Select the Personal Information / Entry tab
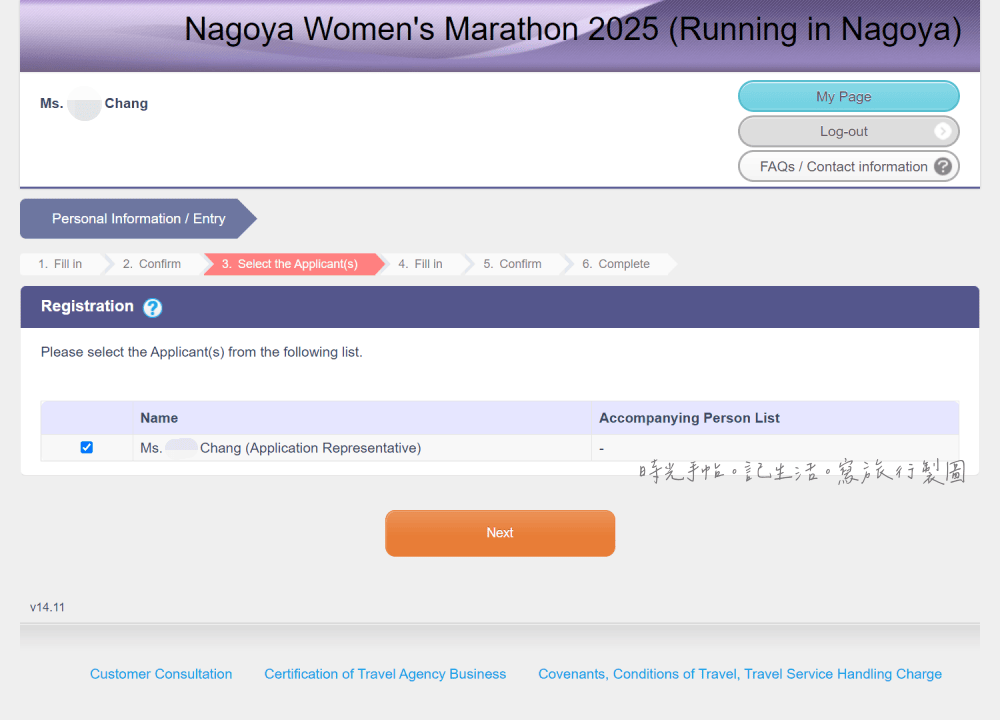1000x720 pixels. pyautogui.click(x=138, y=219)
